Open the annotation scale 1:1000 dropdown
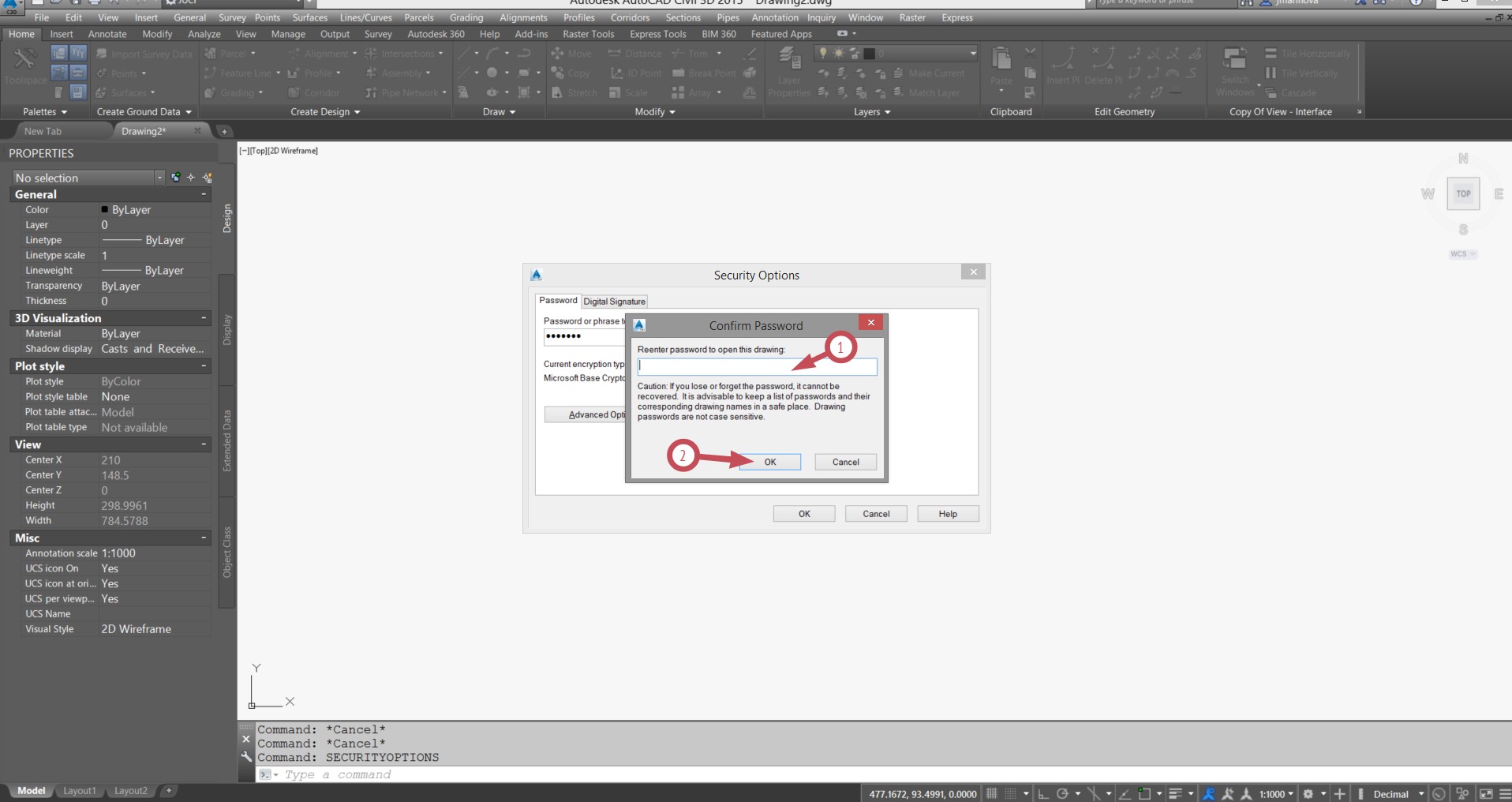 [1277, 794]
